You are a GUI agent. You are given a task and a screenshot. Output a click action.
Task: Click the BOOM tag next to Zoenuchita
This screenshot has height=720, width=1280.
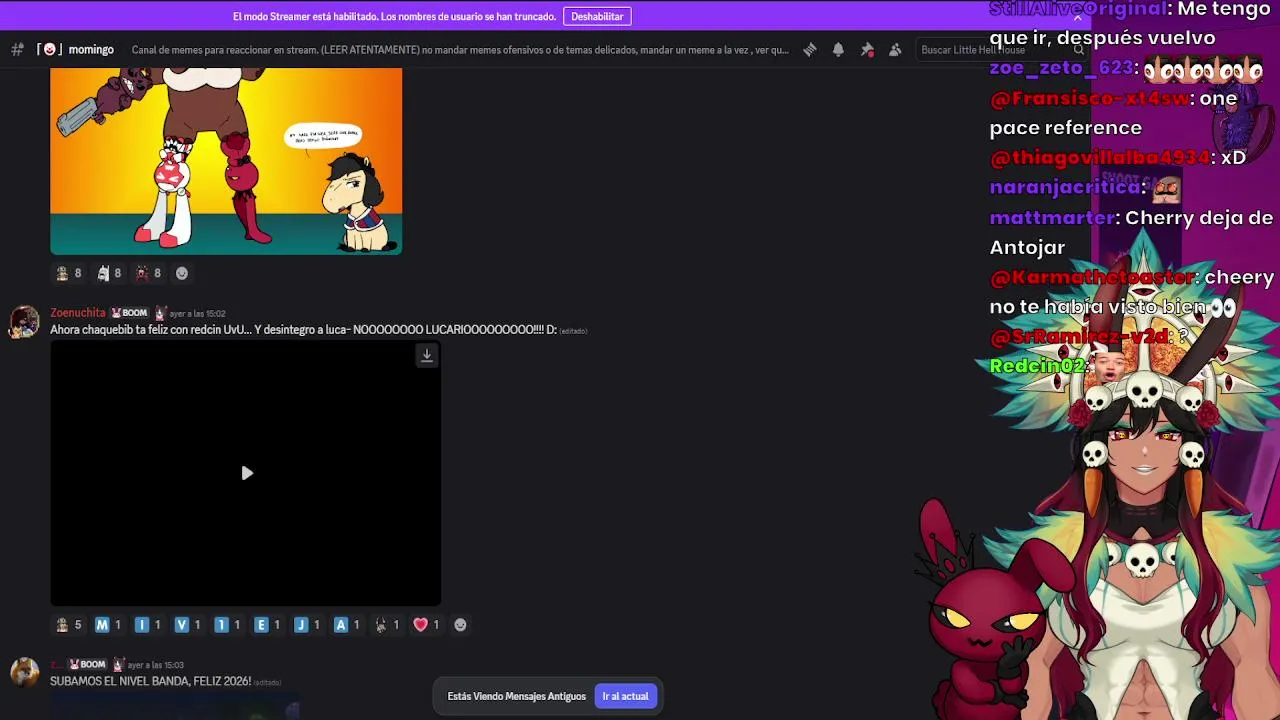(129, 313)
